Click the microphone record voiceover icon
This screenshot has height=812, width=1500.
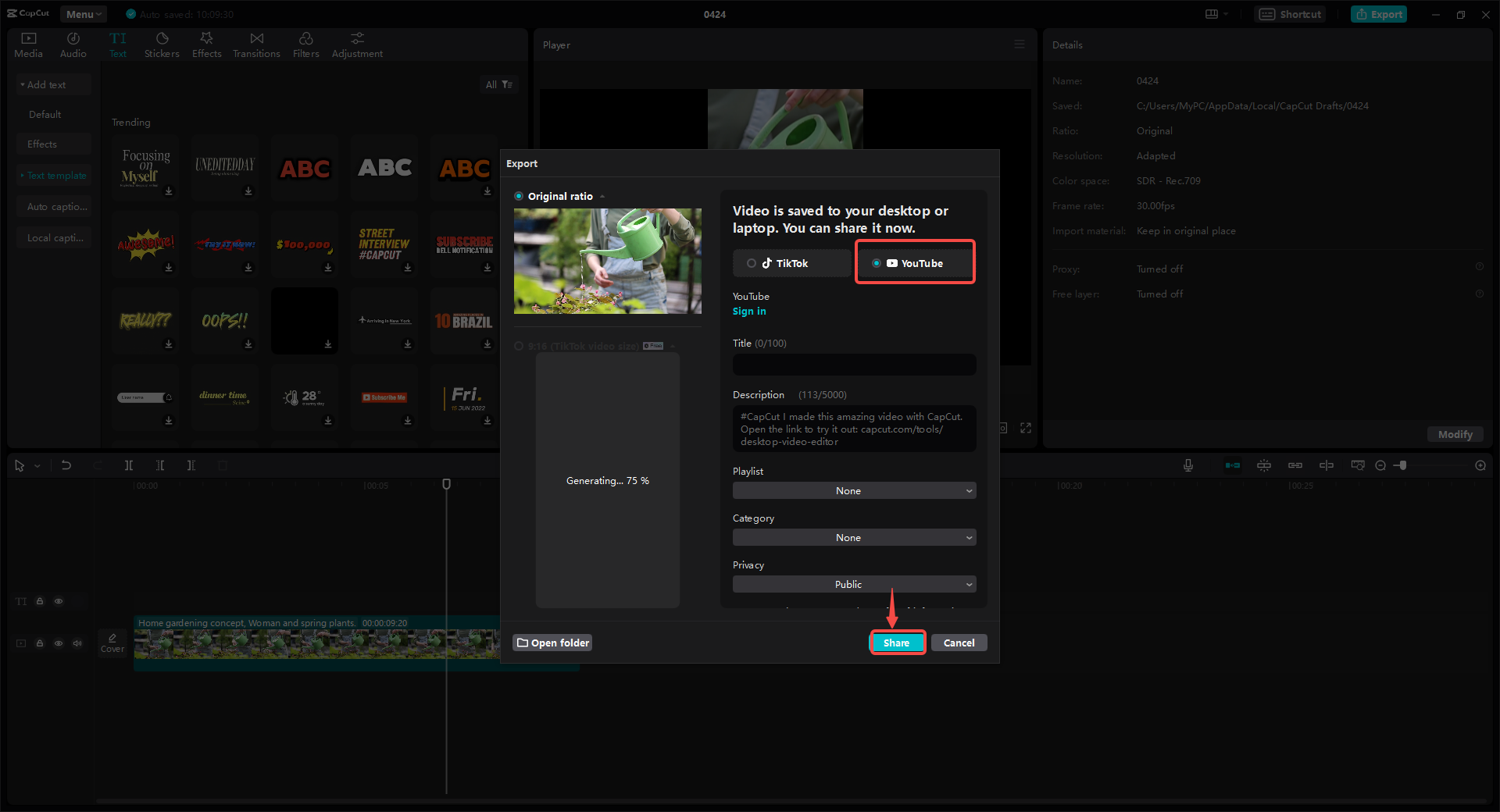pos(1188,465)
